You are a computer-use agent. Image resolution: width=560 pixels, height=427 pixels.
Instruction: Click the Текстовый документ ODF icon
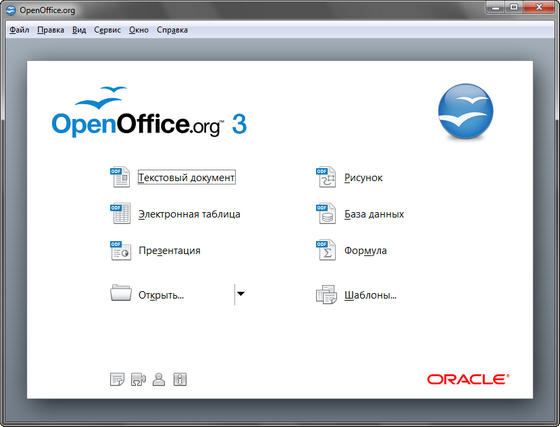[x=120, y=177]
